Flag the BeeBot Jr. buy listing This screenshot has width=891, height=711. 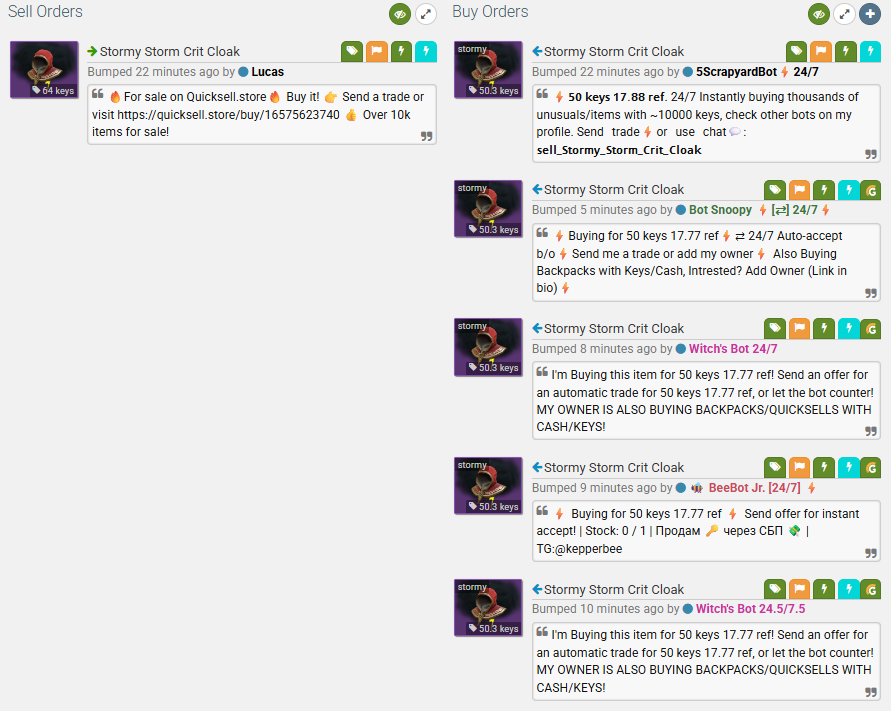click(x=799, y=467)
